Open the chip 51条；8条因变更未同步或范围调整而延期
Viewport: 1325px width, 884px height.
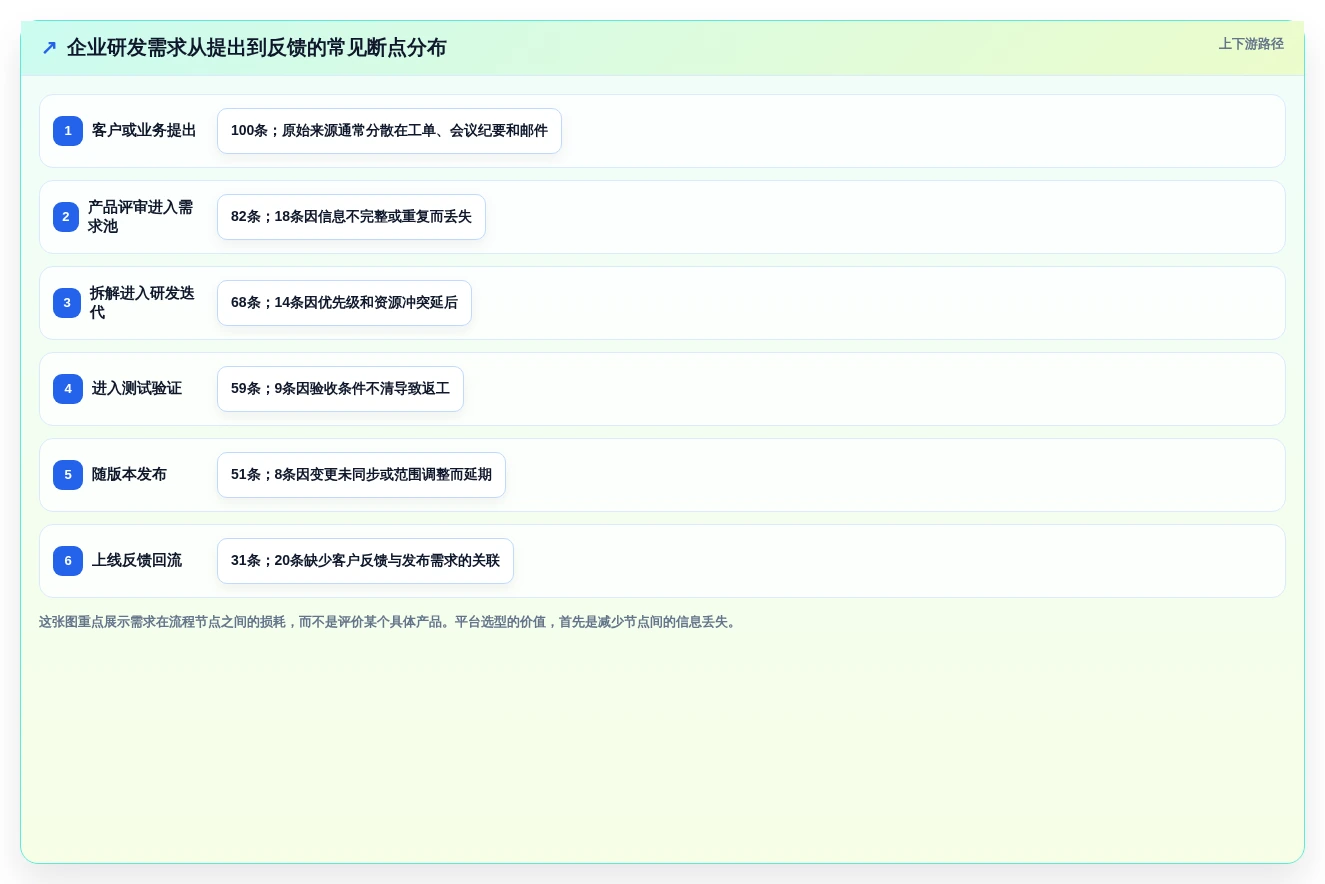361,475
